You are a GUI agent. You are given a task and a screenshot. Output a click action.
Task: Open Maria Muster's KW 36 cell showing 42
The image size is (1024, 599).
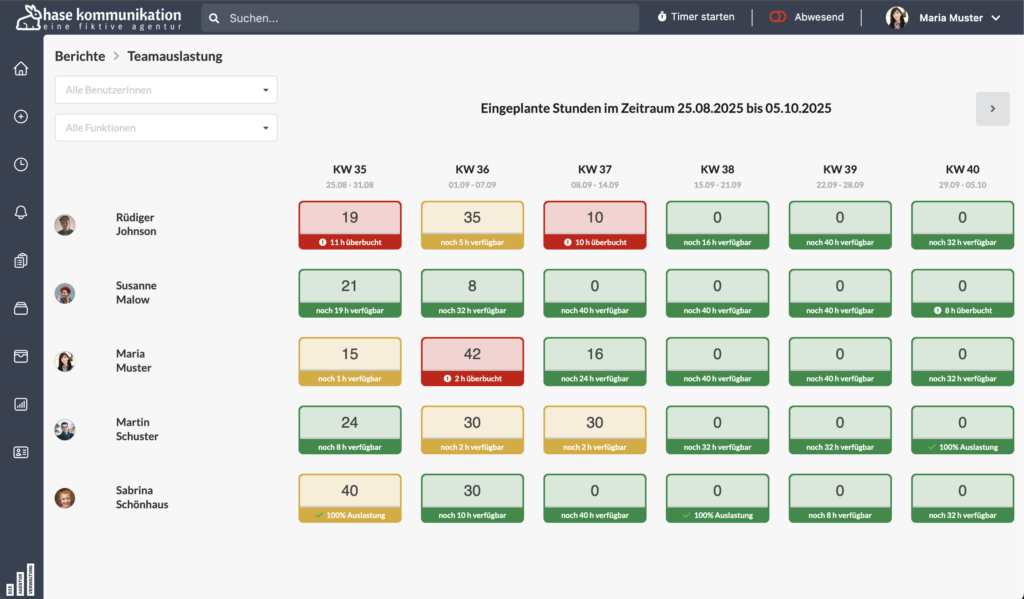(472, 361)
